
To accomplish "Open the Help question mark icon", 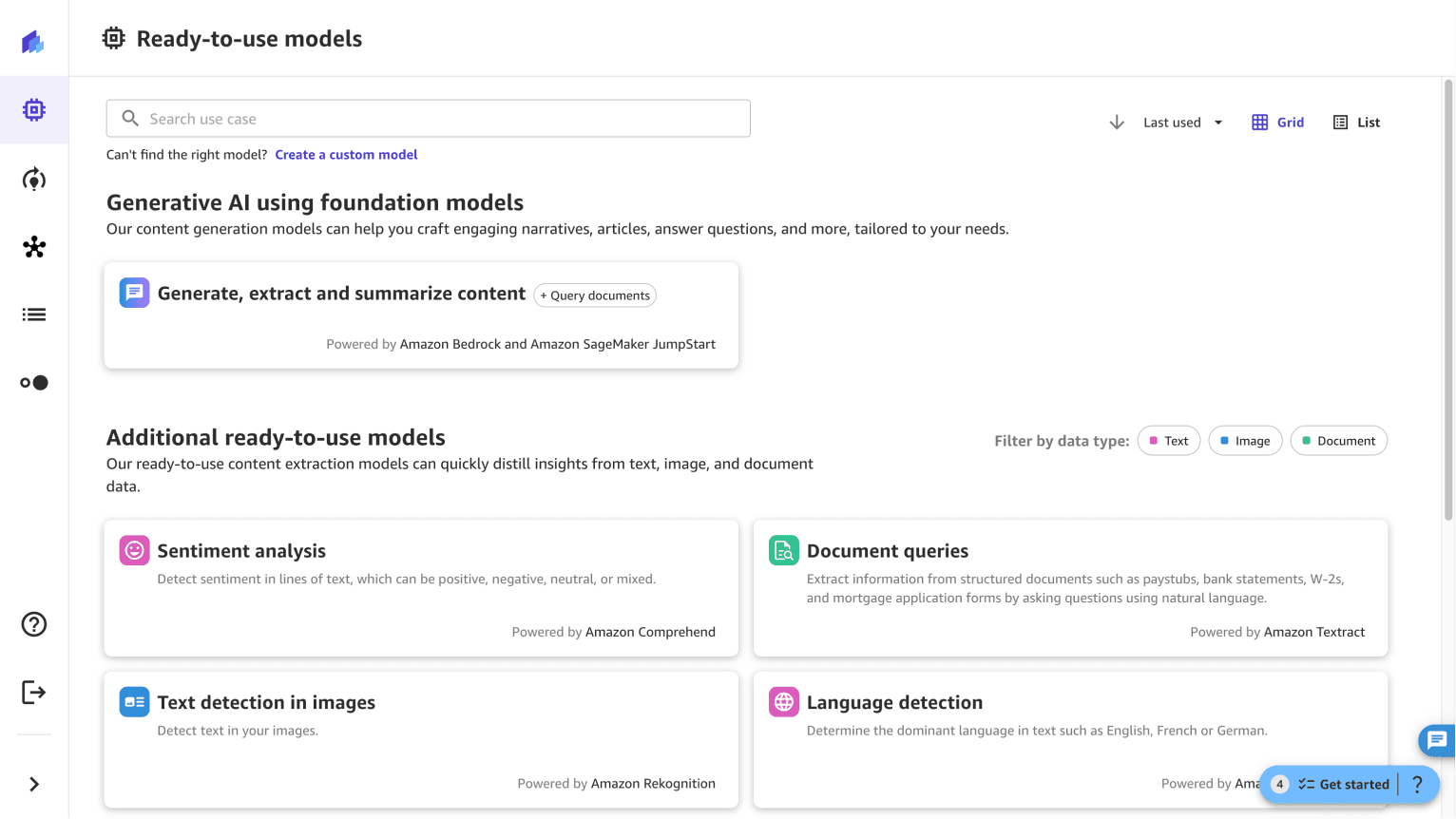I will pyautogui.click(x=34, y=624).
